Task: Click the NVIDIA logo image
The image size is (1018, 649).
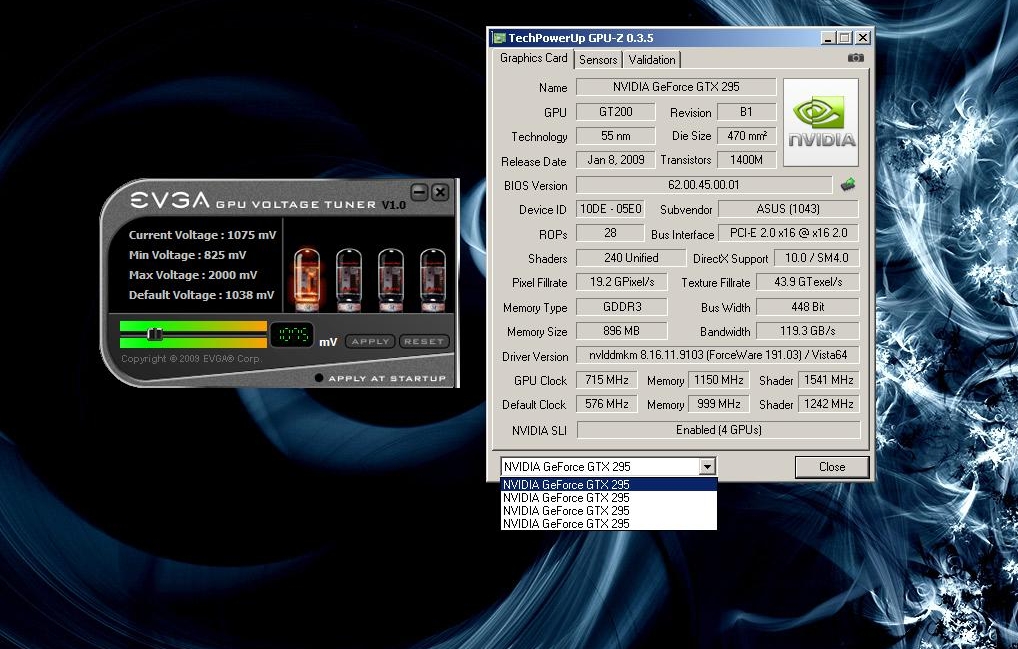Action: pyautogui.click(x=820, y=122)
